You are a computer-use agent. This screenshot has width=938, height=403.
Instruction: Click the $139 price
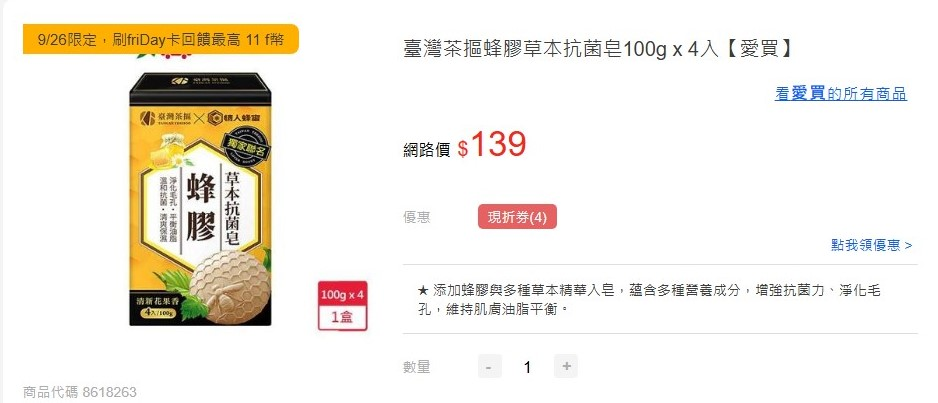coord(492,145)
